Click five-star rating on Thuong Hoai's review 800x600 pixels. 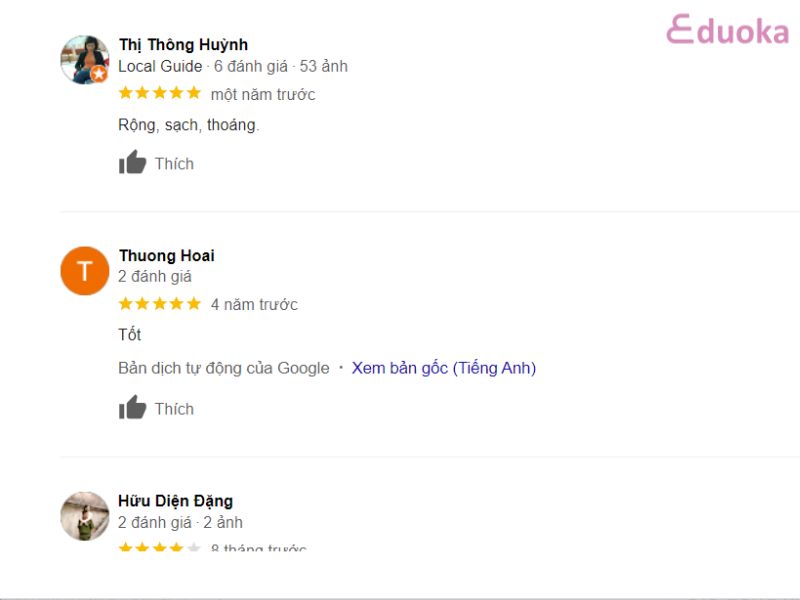(x=159, y=303)
